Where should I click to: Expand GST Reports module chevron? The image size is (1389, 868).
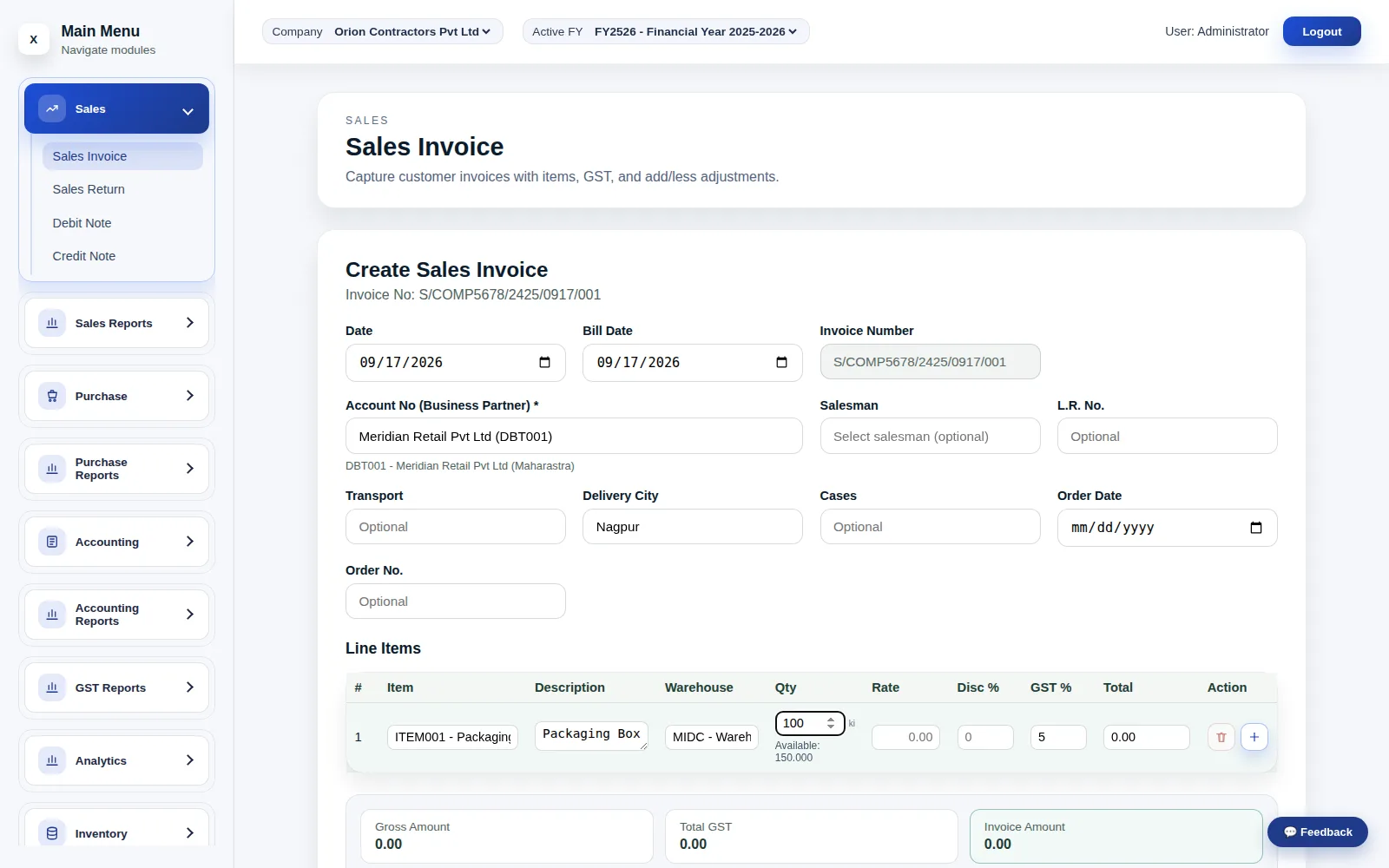point(190,687)
